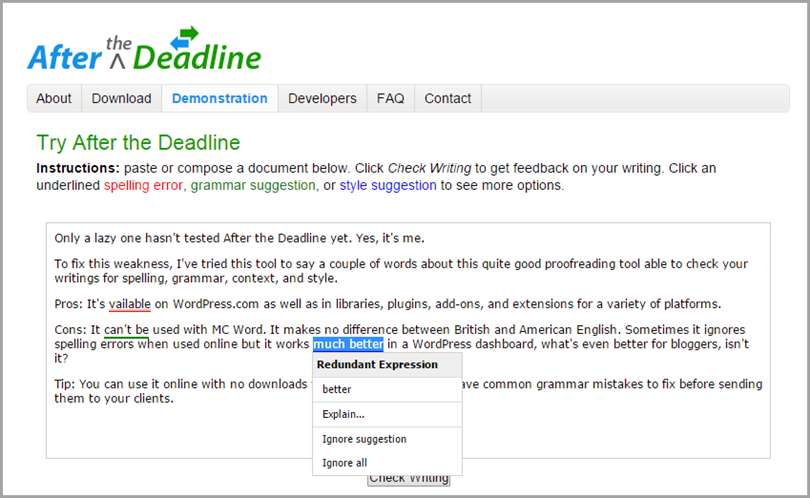
Task: Click the blue 'style suggestion' text in instructions
Action: (387, 185)
